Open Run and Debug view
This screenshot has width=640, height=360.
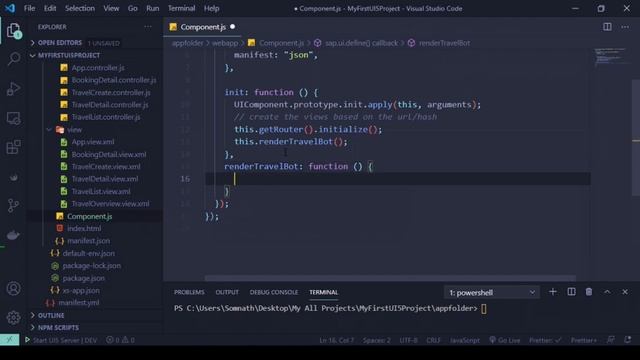[13, 89]
